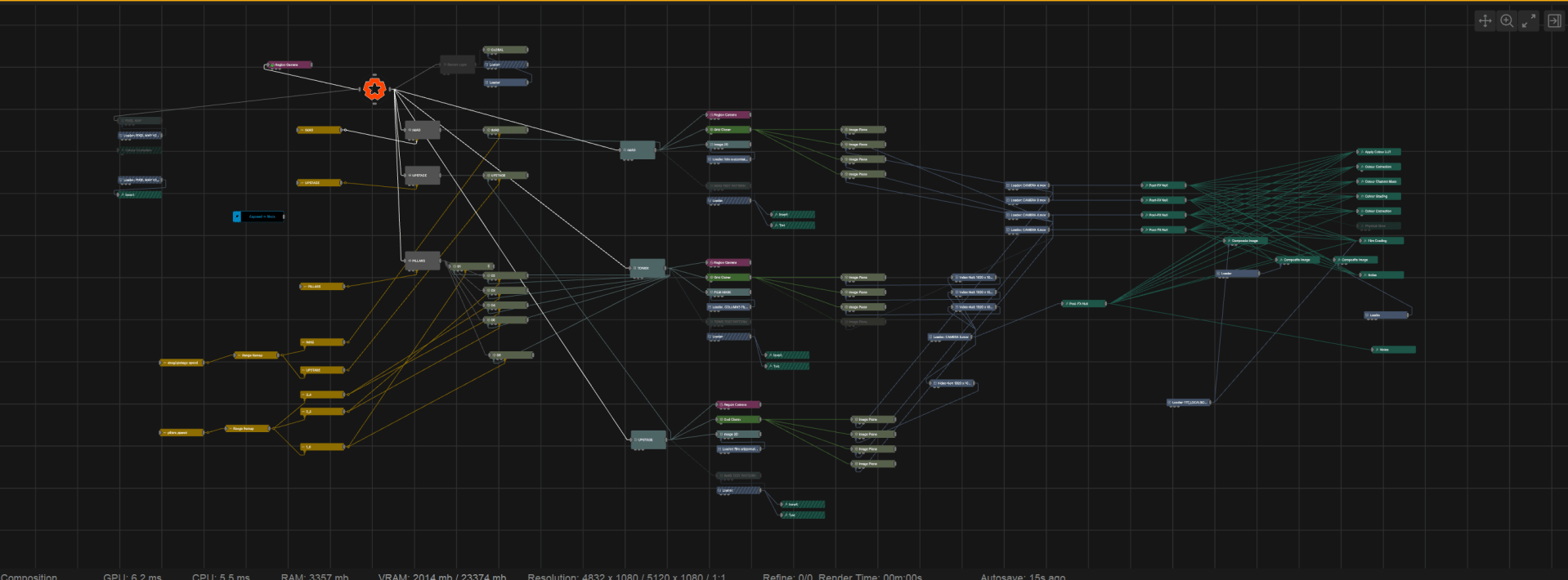Expand nodegraph with the fullscreen arrows icon
The image size is (1568, 580).
point(1529,21)
